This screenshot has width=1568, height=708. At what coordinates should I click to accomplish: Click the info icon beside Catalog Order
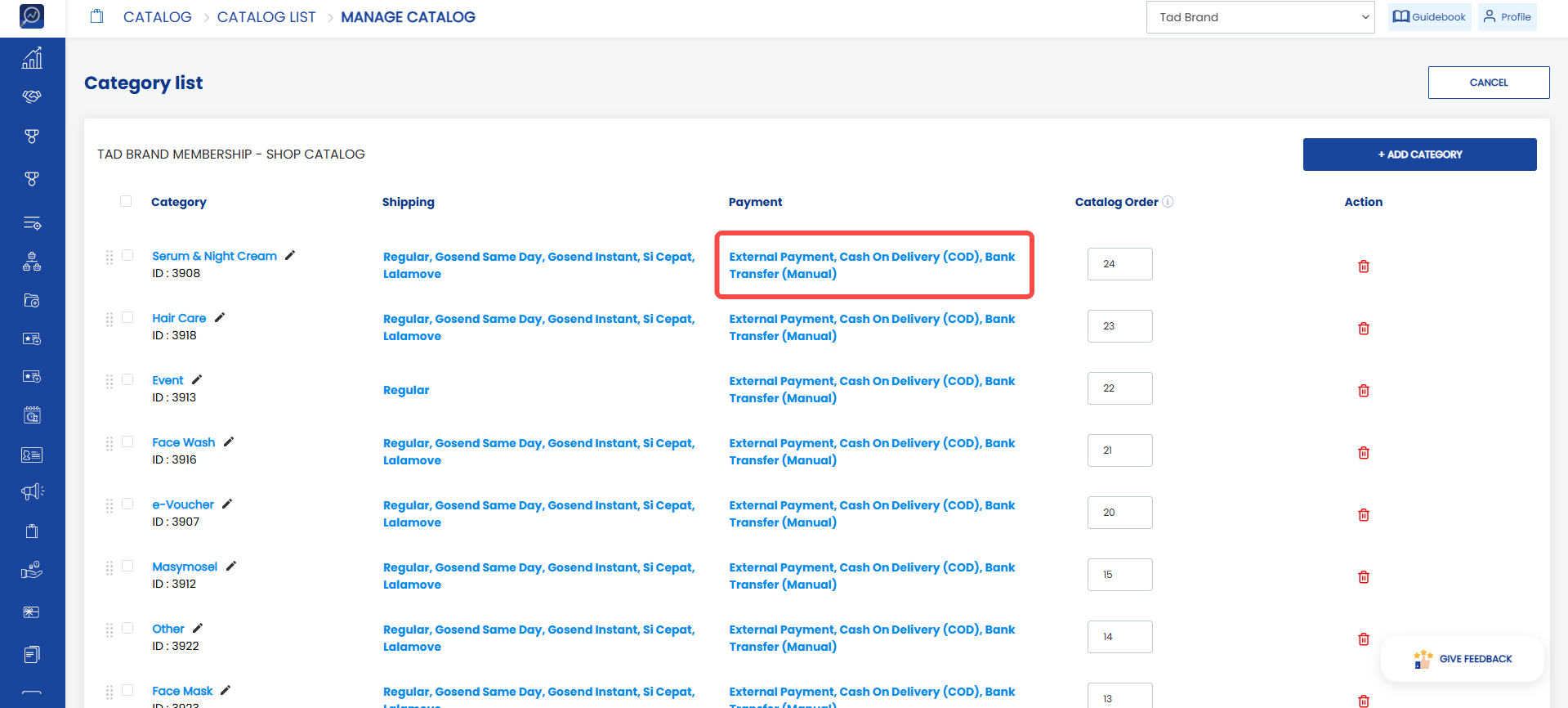1168,202
